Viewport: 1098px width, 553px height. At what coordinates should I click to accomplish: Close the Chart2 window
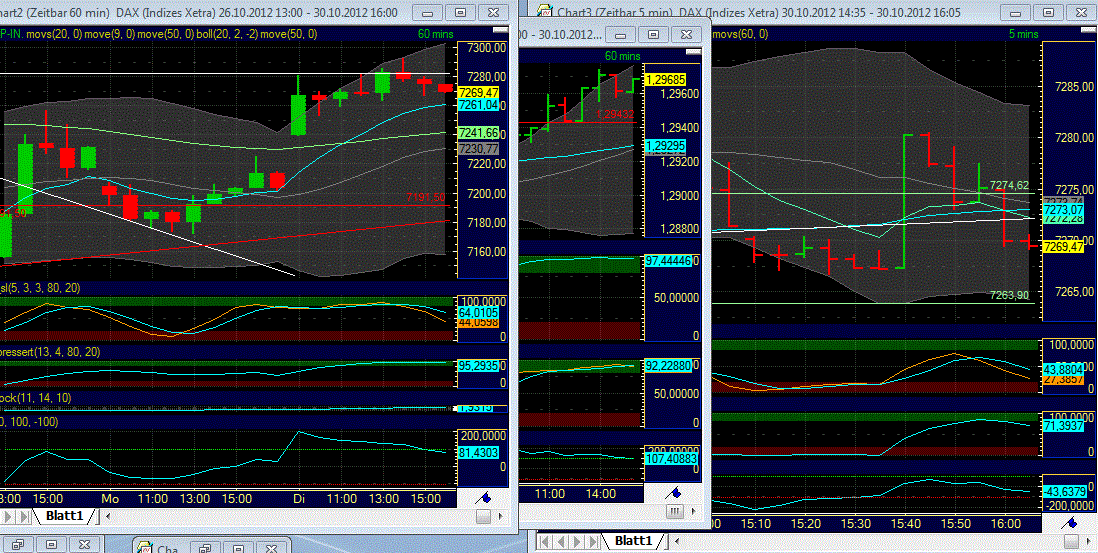[494, 13]
